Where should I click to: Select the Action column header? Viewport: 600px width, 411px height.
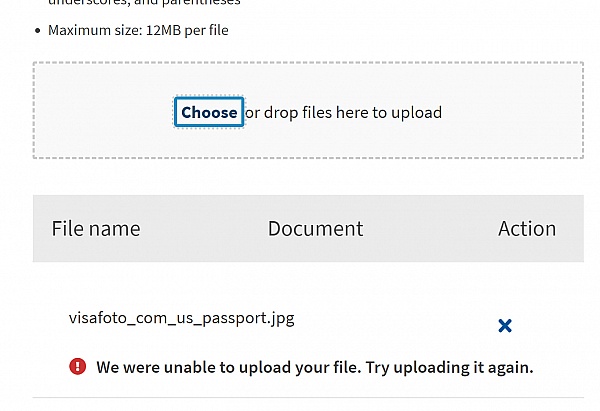[526, 229]
